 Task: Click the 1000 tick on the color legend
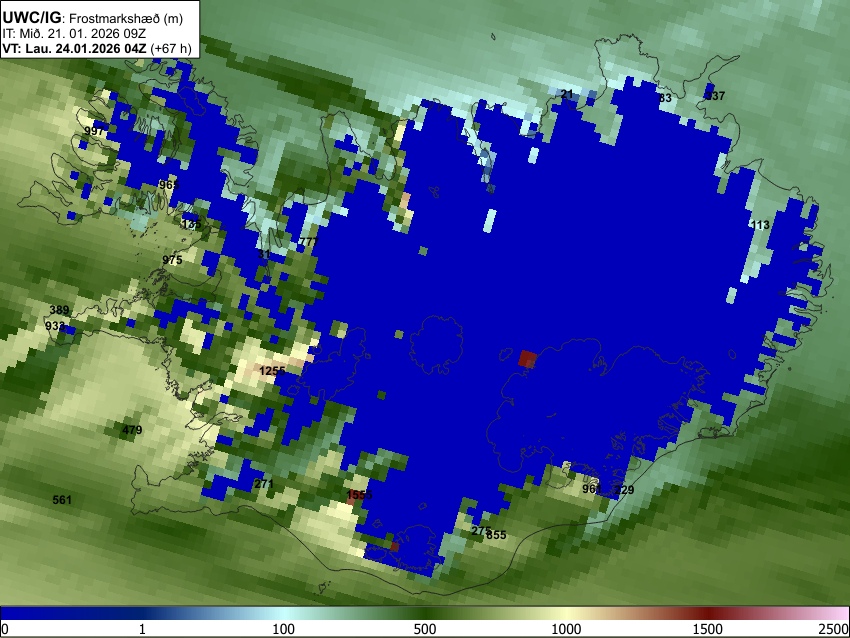pos(566,629)
